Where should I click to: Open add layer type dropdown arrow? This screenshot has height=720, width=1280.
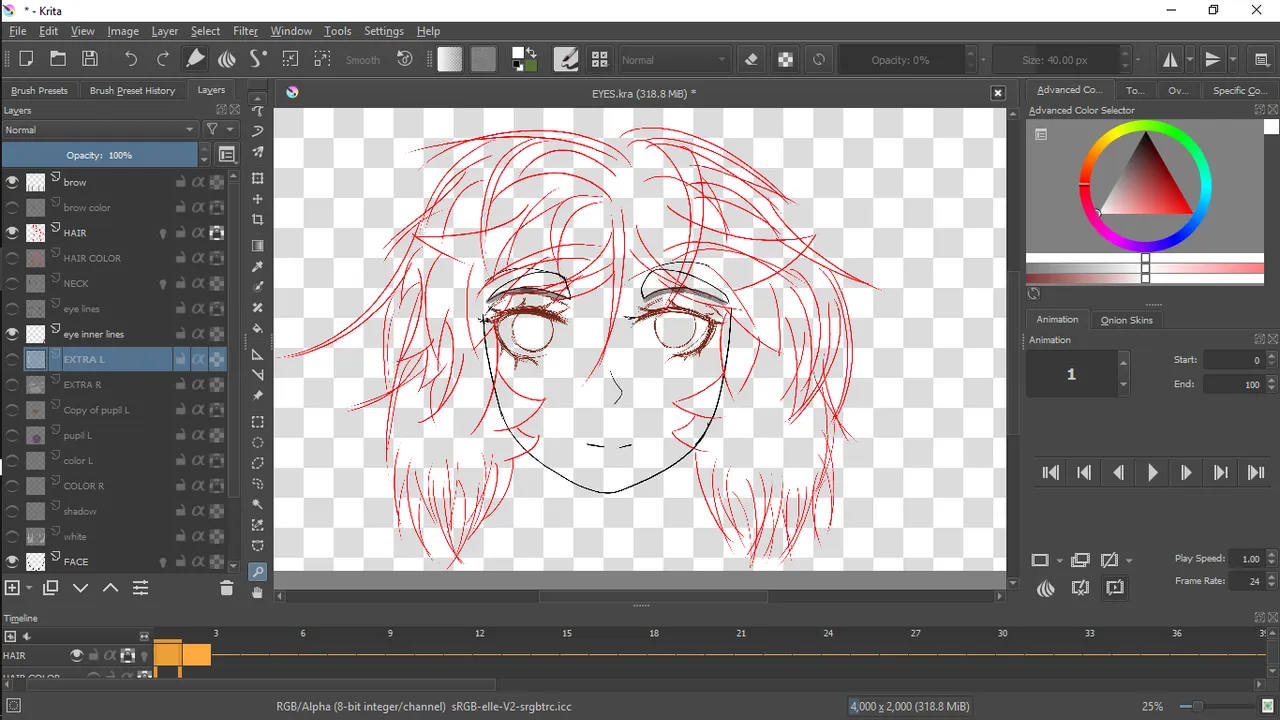pos(28,588)
